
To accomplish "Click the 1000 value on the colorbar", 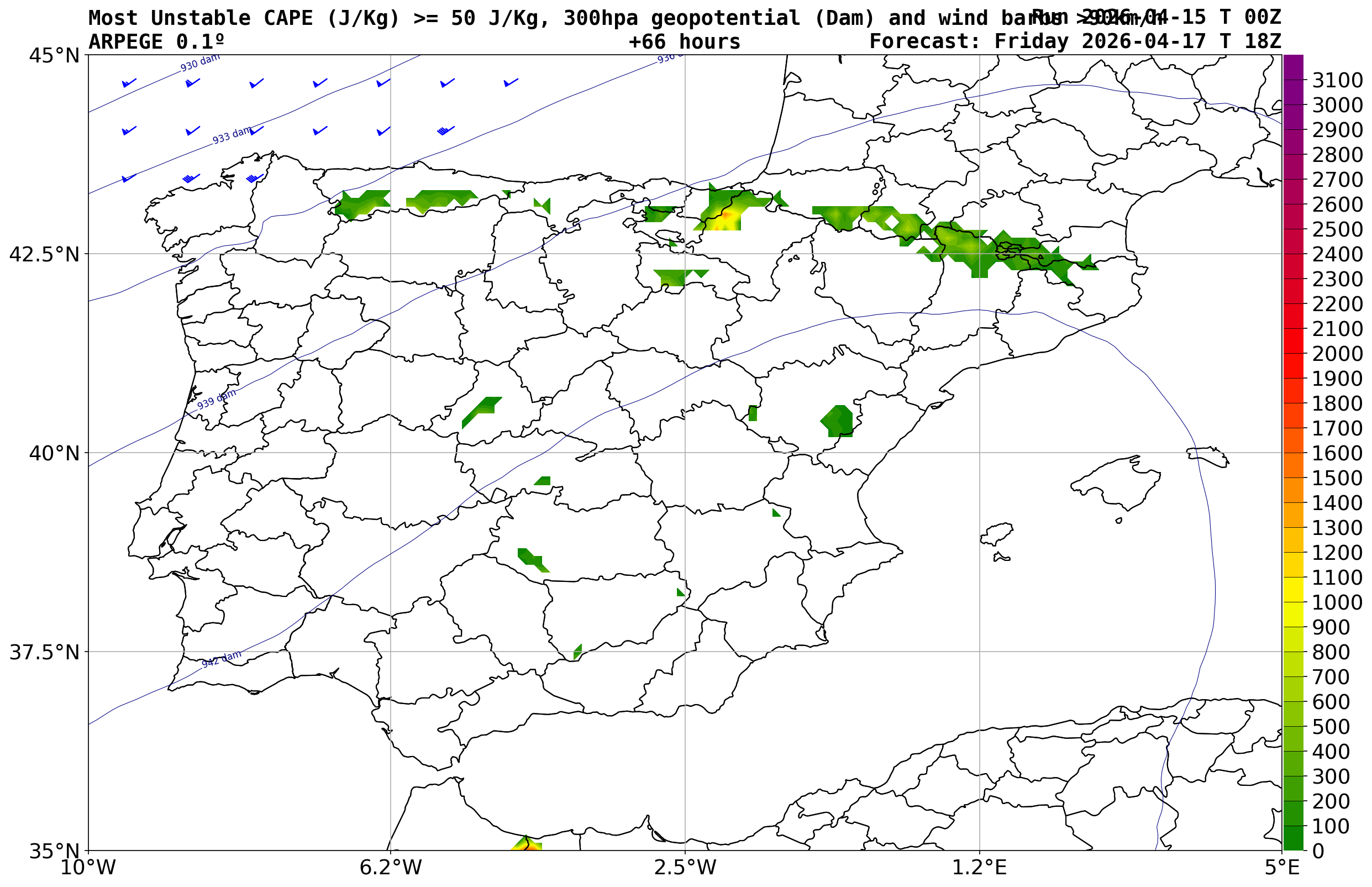I will (x=1336, y=602).
